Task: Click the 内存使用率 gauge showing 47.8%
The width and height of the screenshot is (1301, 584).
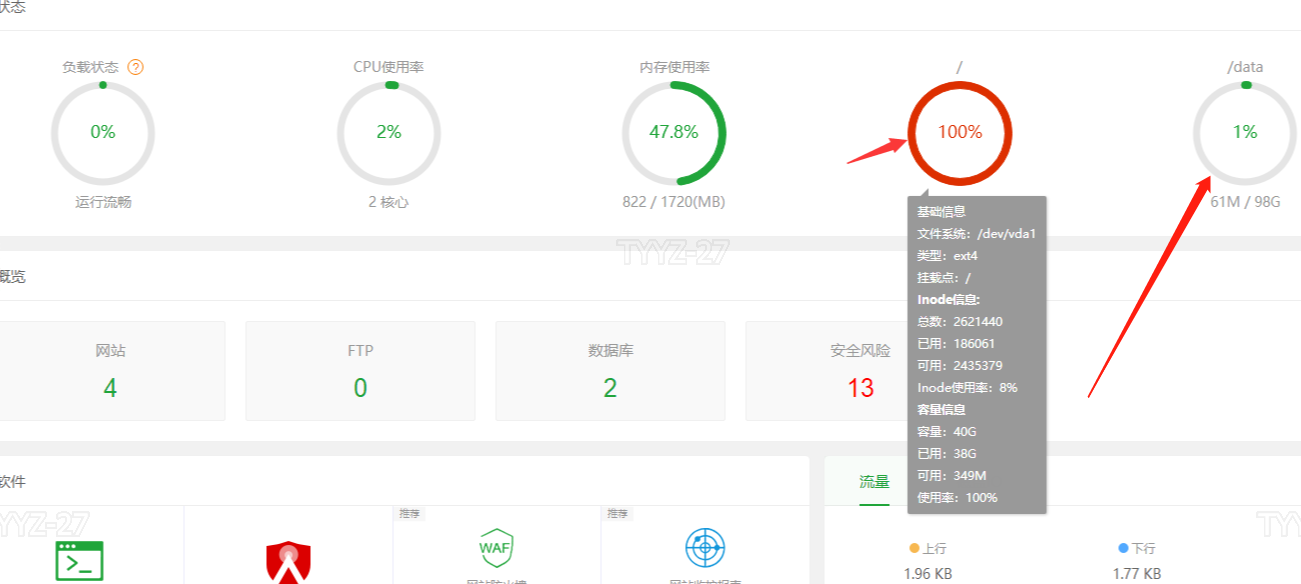Action: (x=675, y=132)
